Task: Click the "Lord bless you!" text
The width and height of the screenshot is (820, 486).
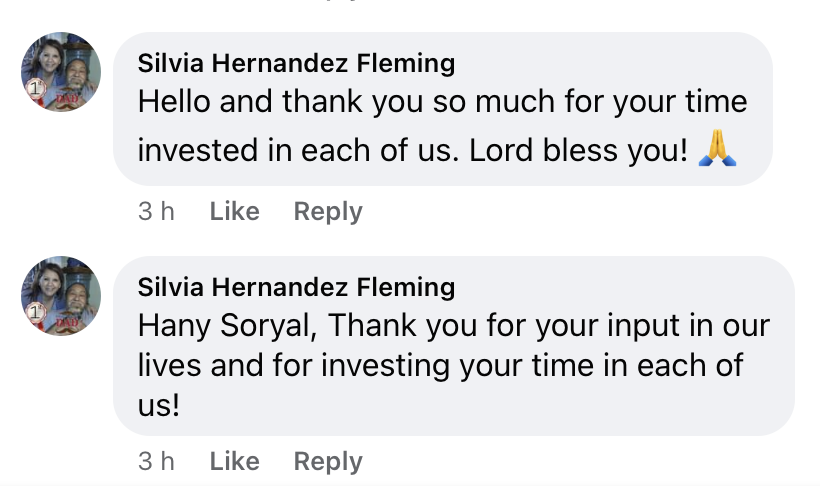Action: pyautogui.click(x=580, y=150)
